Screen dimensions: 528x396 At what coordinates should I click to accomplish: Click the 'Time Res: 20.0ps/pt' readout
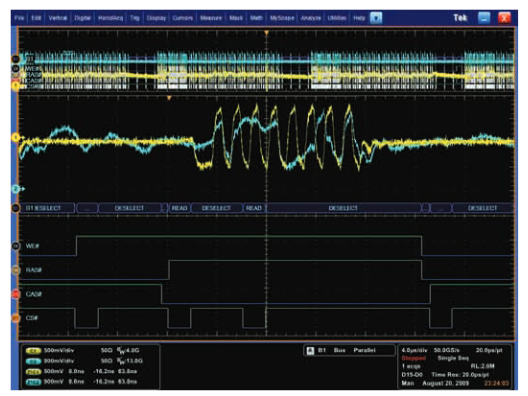[460, 374]
